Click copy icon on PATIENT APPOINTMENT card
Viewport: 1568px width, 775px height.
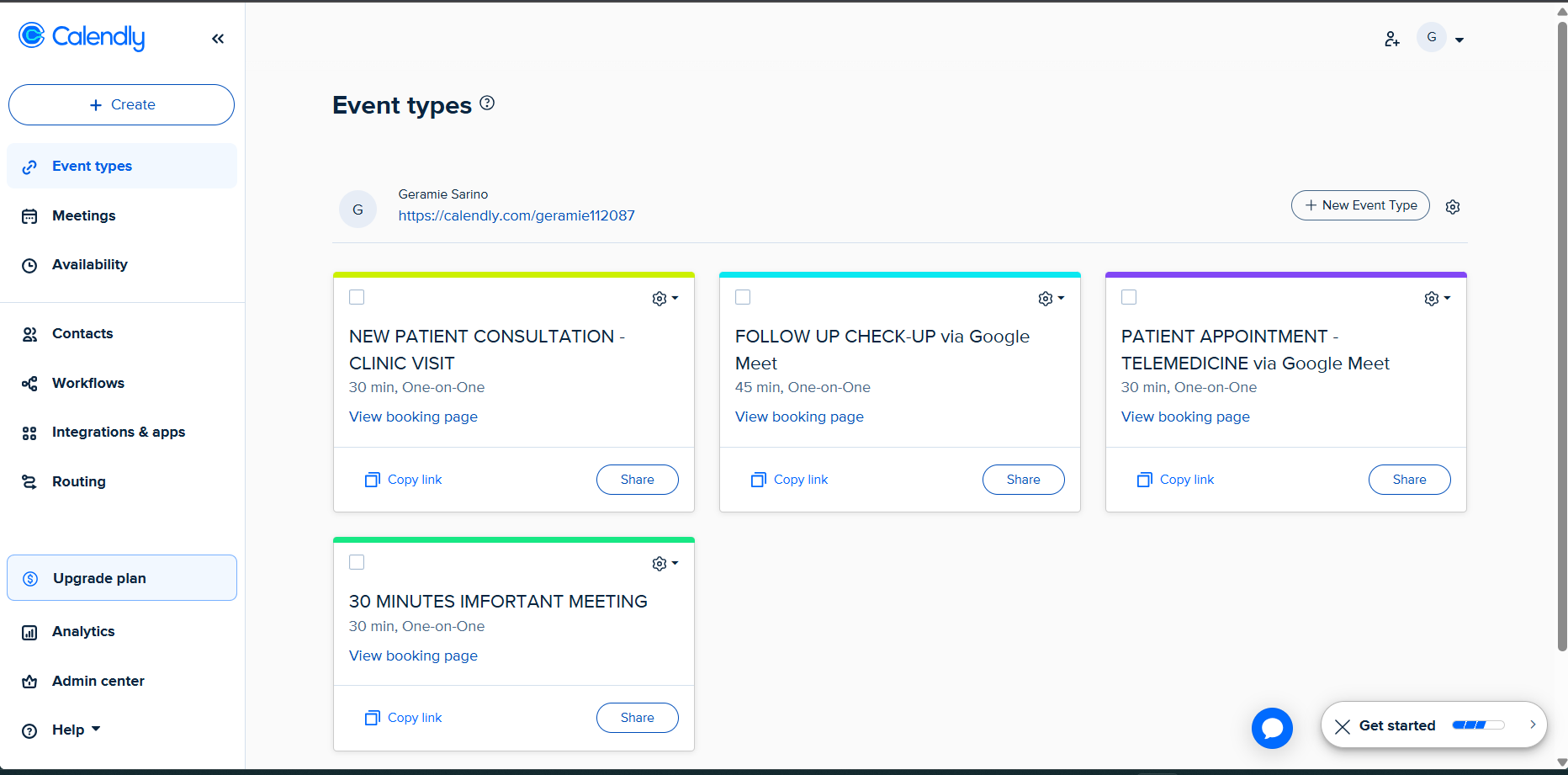click(1145, 480)
